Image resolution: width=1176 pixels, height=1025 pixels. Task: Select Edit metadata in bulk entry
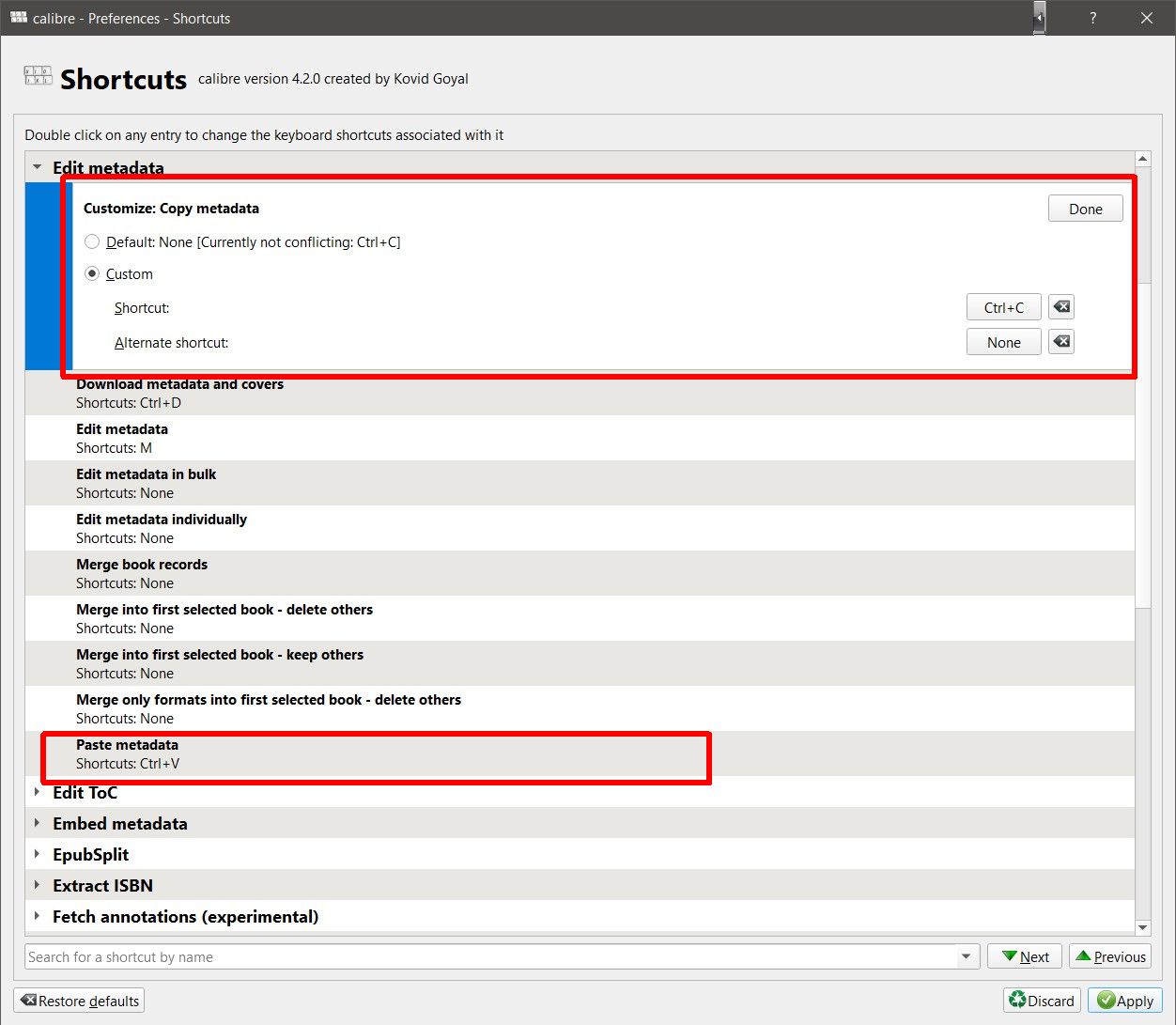tap(580, 483)
